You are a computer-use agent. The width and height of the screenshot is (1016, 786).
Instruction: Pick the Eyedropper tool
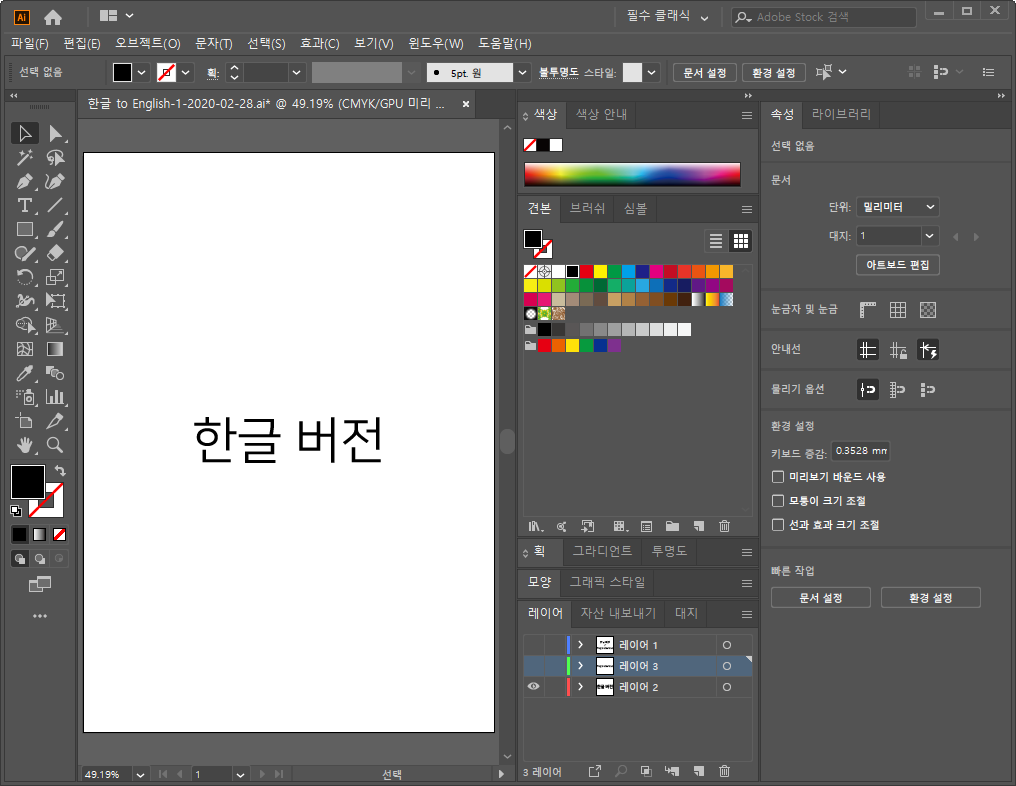pyautogui.click(x=25, y=373)
